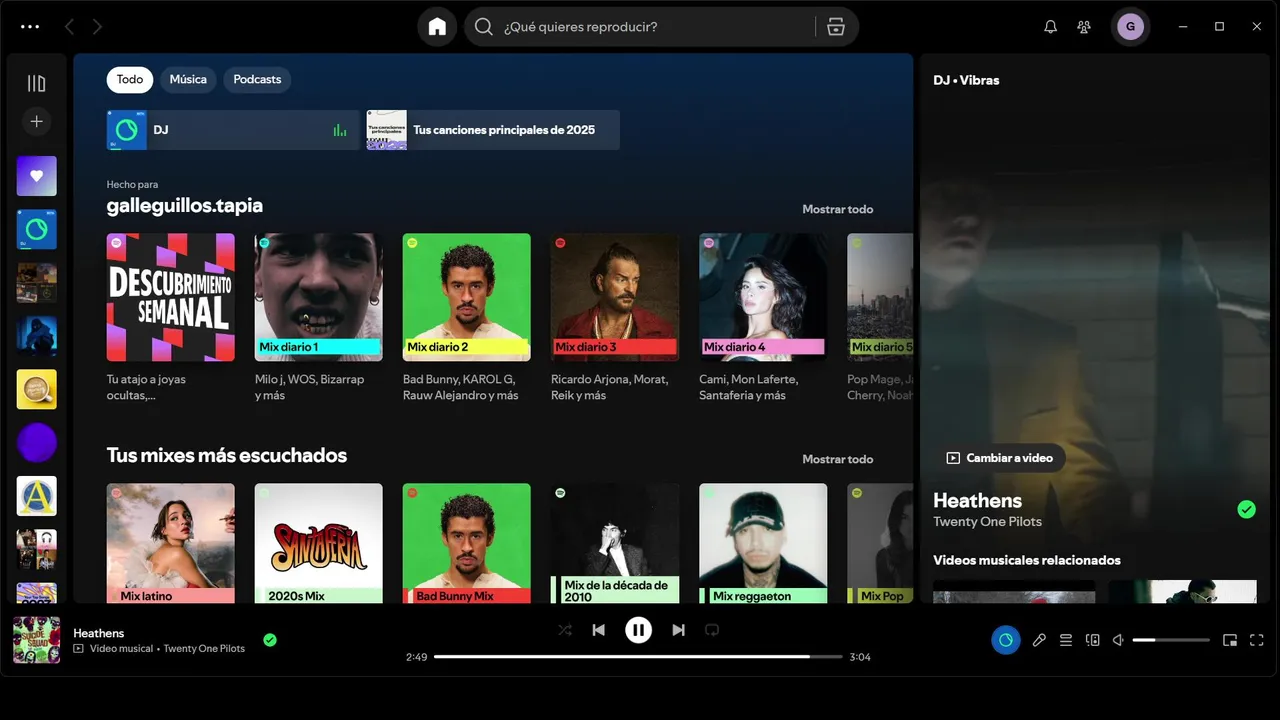This screenshot has width=1280, height=720.
Task: Open the profile avatar G
Action: [x=1130, y=27]
